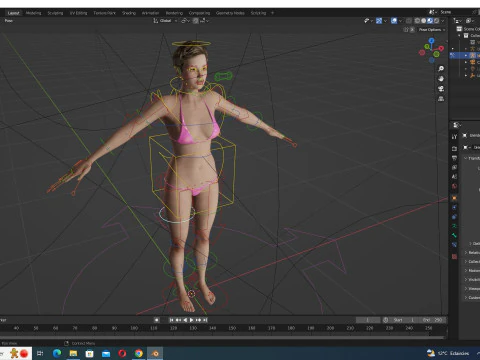480x360 pixels.
Task: Open the shading options dropdown arrow
Action: 443,21
